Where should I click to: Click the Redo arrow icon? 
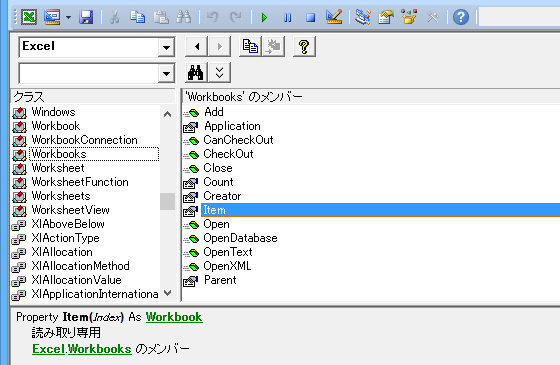[x=235, y=17]
